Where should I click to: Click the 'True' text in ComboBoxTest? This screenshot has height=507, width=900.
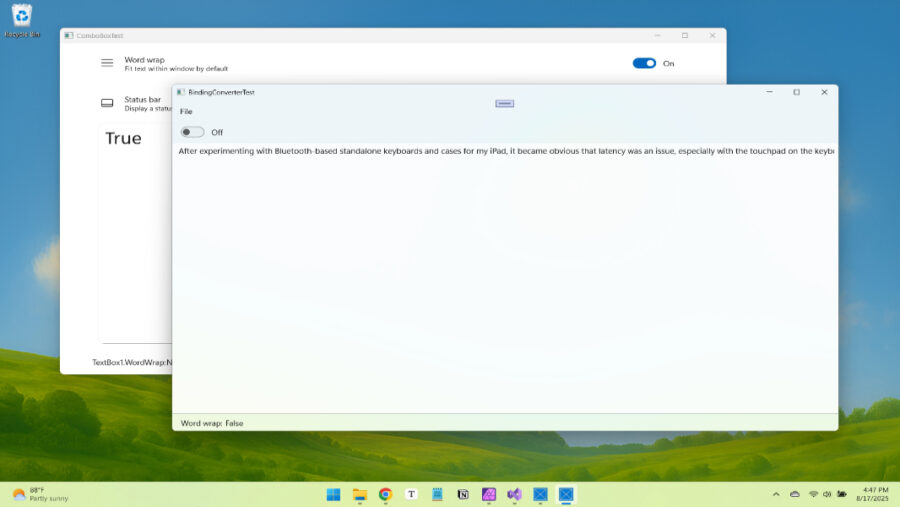point(123,138)
